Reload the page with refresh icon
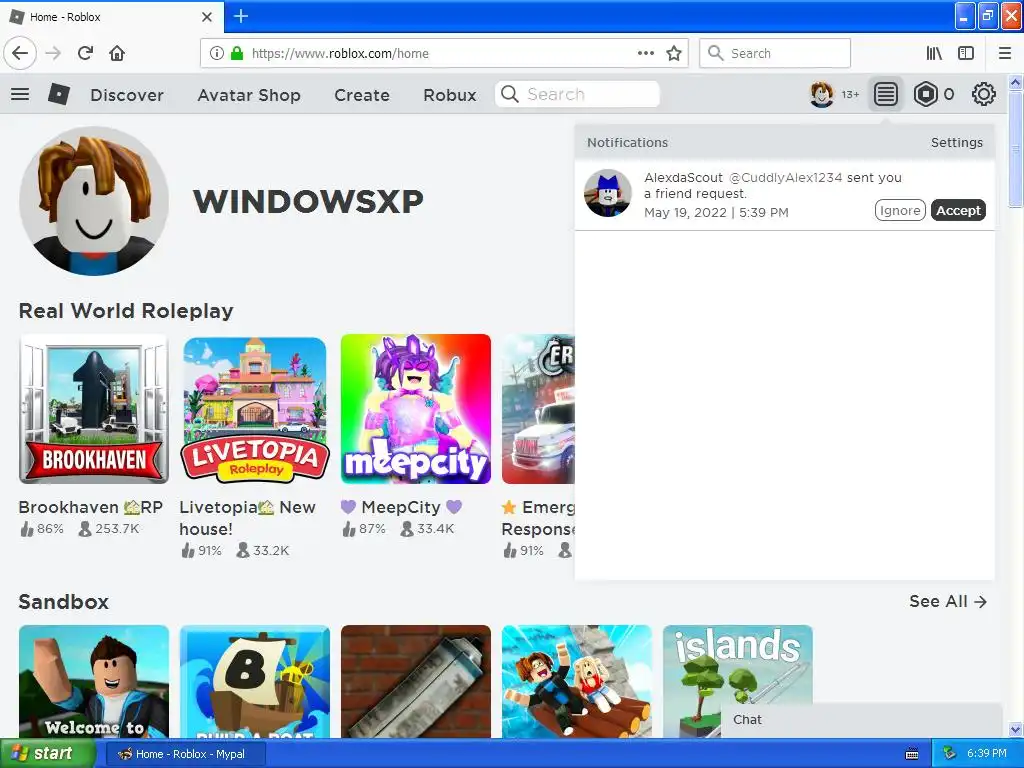The height and width of the screenshot is (768, 1024). tap(85, 53)
